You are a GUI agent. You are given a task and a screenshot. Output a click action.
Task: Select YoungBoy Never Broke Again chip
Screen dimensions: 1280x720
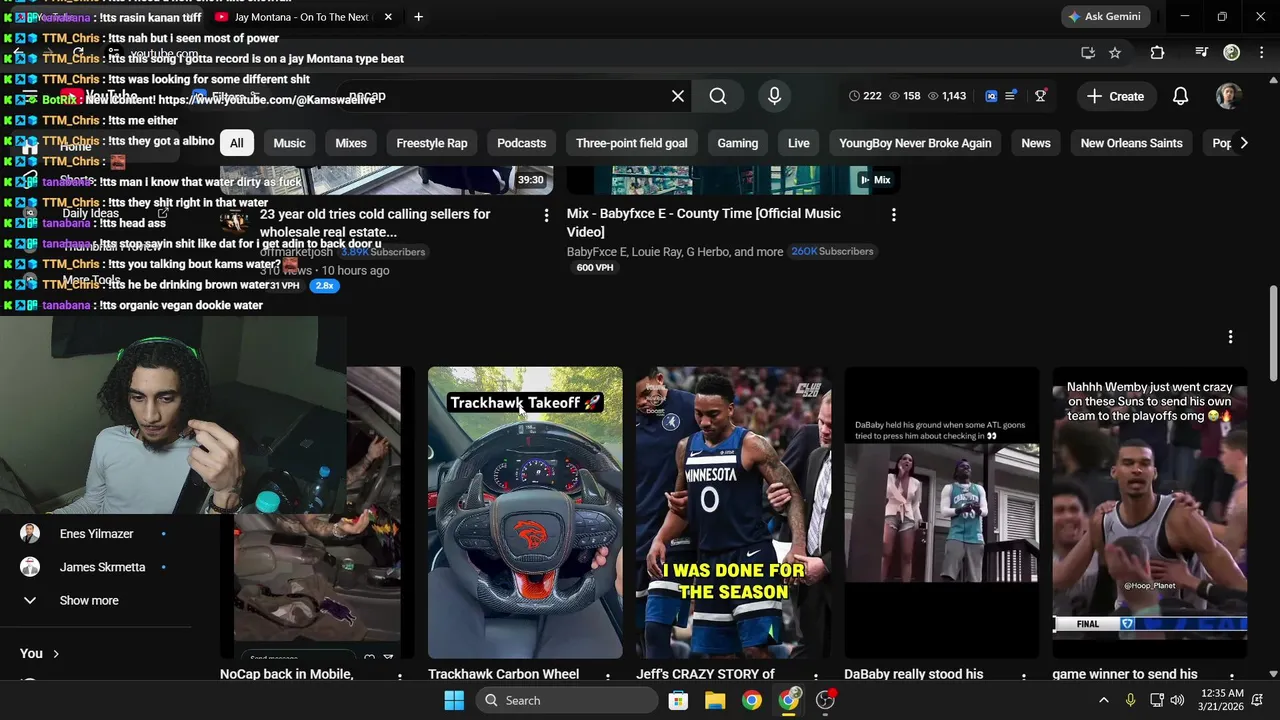pos(915,143)
